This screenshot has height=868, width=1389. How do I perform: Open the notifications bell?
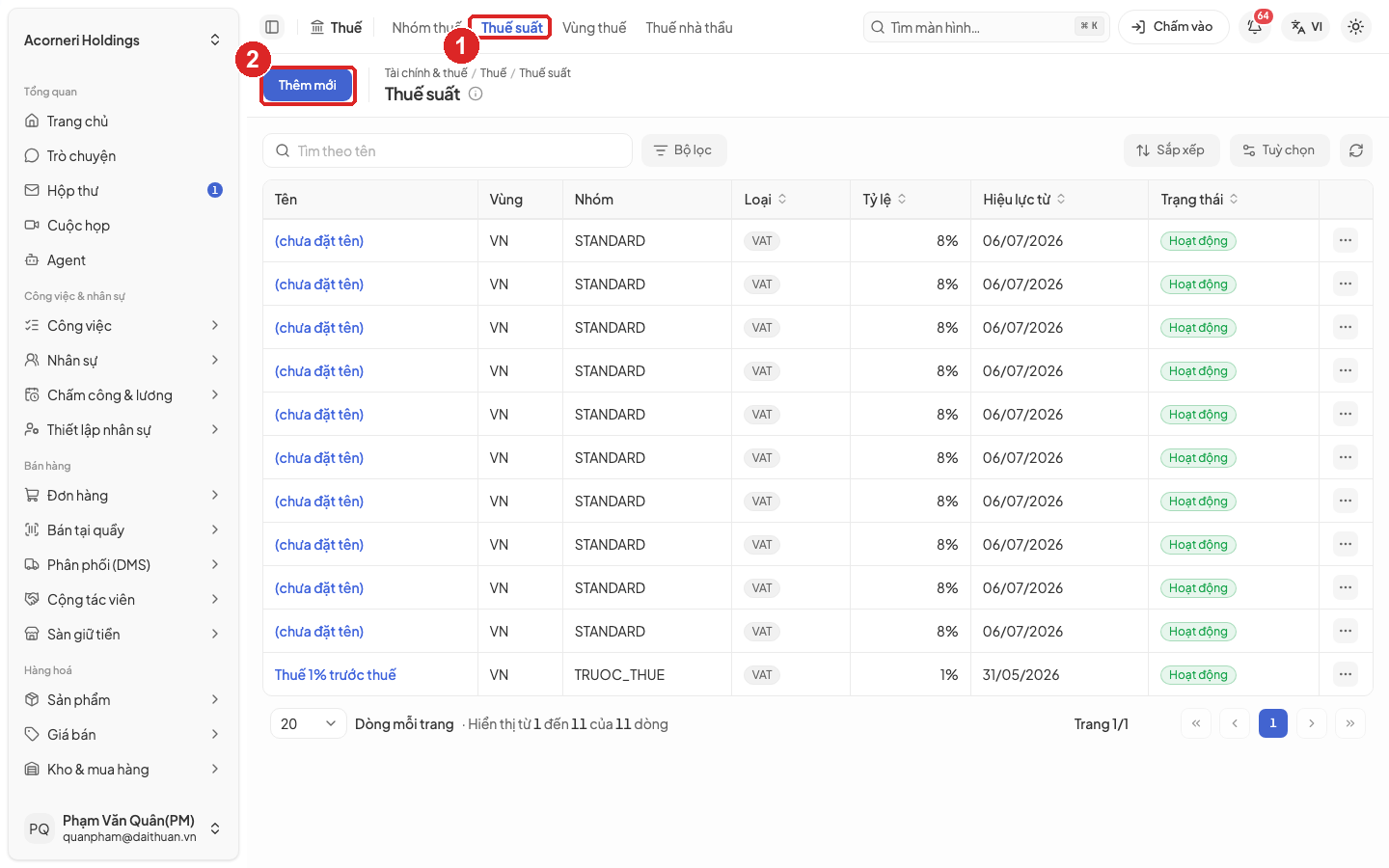[x=1255, y=27]
